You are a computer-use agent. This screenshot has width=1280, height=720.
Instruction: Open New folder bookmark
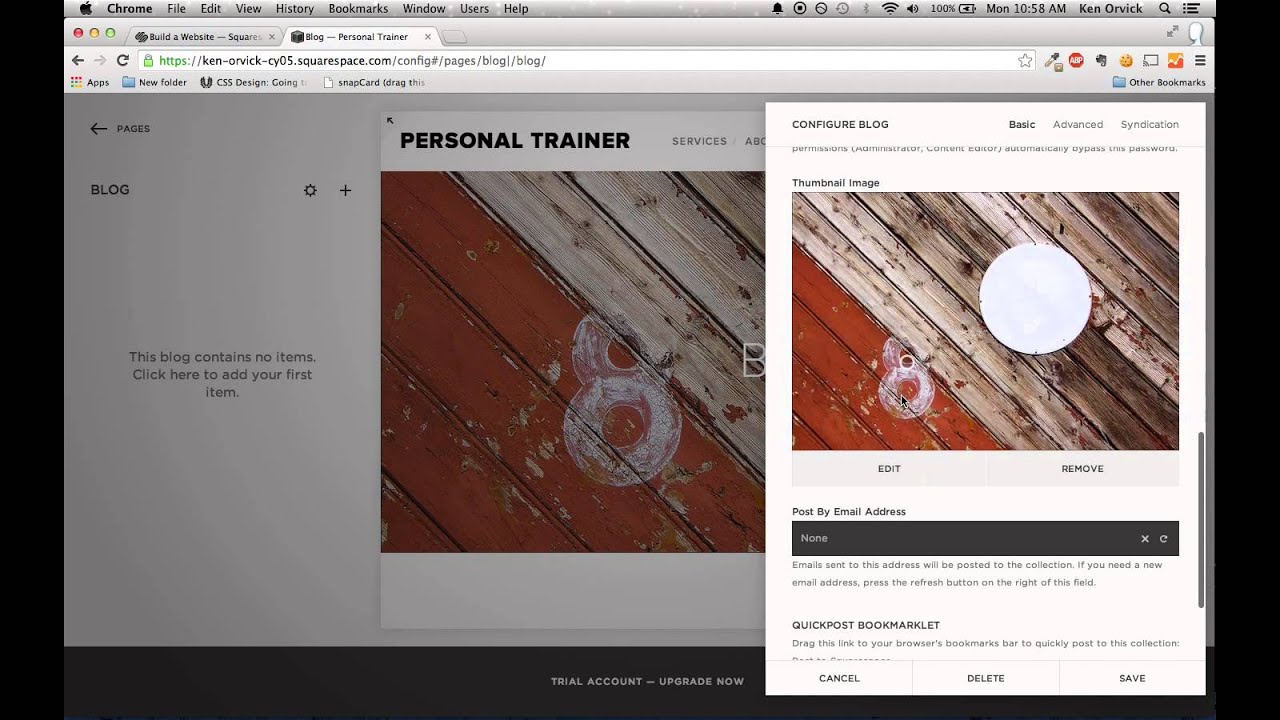click(x=154, y=82)
